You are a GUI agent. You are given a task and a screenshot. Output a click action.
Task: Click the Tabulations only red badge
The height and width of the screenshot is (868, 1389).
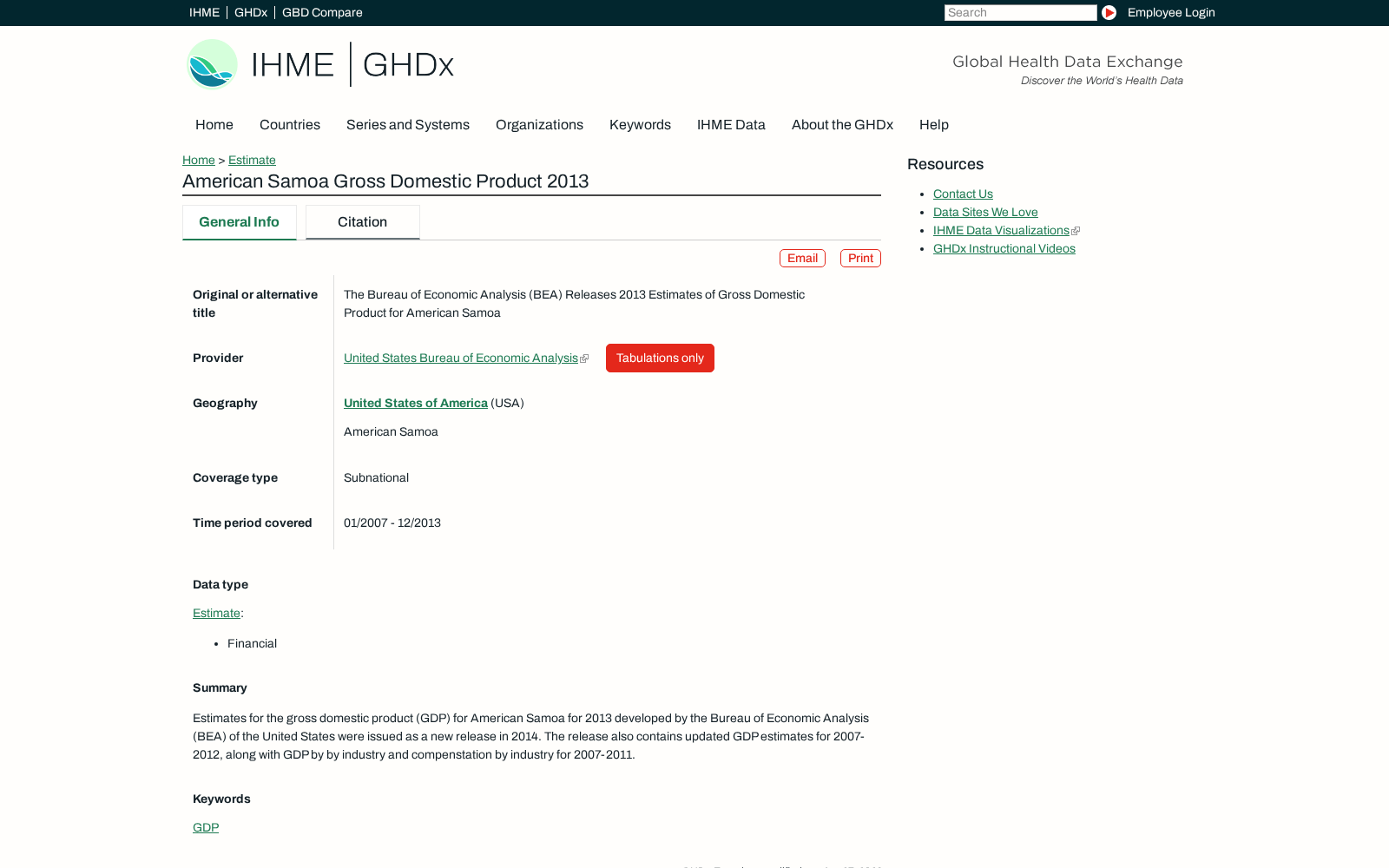pos(660,358)
